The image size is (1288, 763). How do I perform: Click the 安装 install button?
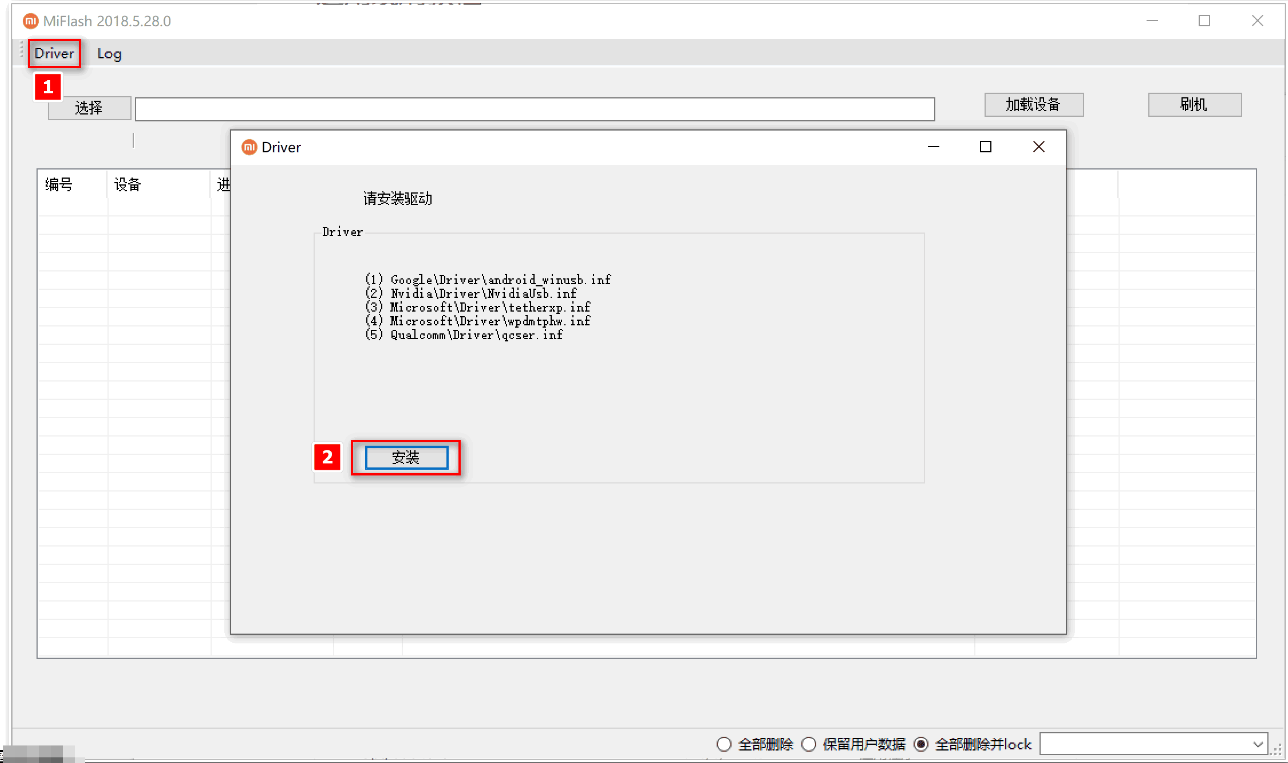[406, 457]
